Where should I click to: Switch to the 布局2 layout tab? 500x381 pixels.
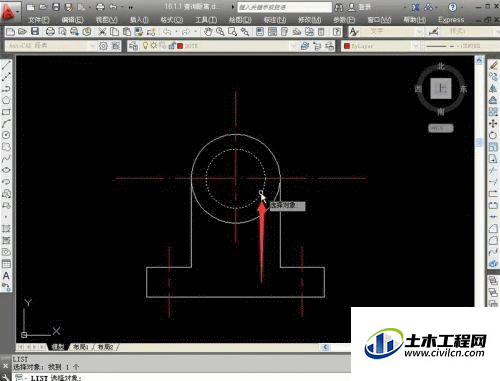105,347
